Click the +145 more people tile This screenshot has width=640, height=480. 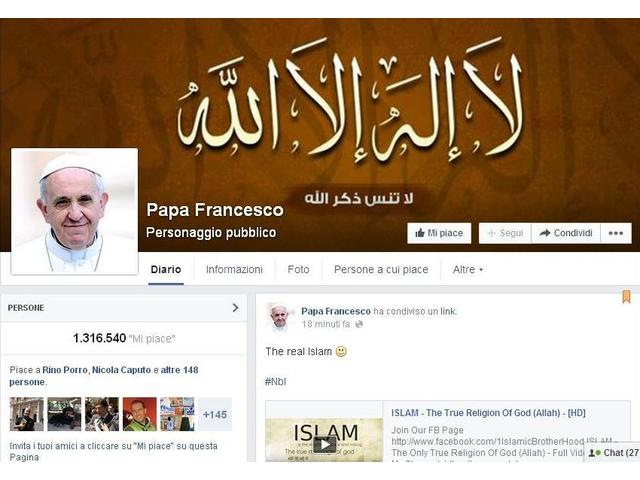(215, 414)
